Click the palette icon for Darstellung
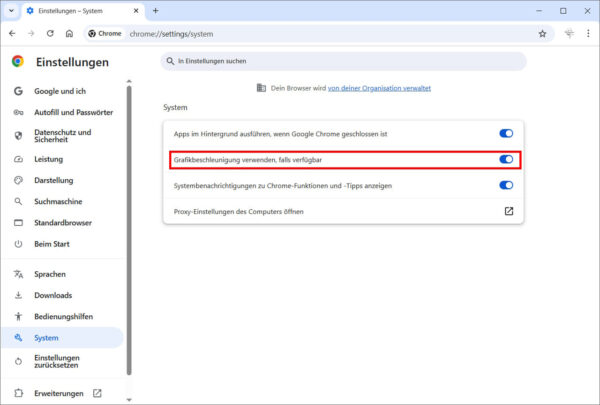 tap(18, 180)
